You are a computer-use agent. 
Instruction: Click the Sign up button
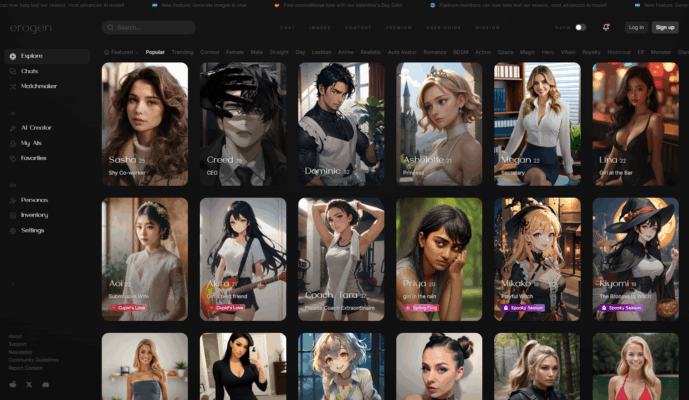[666, 27]
